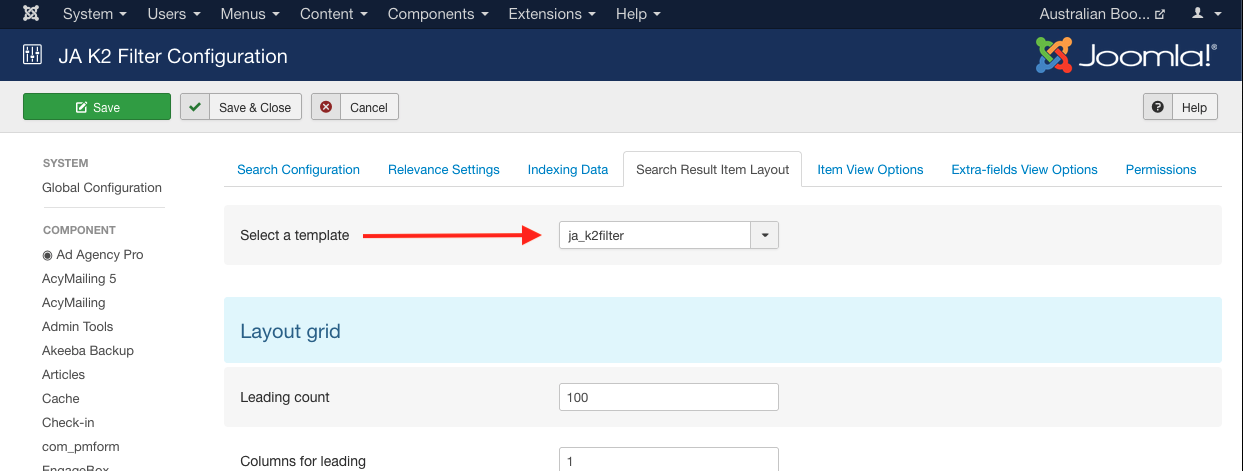Click the toolbar Help button
Image resolution: width=1243 pixels, height=471 pixels.
[1180, 107]
